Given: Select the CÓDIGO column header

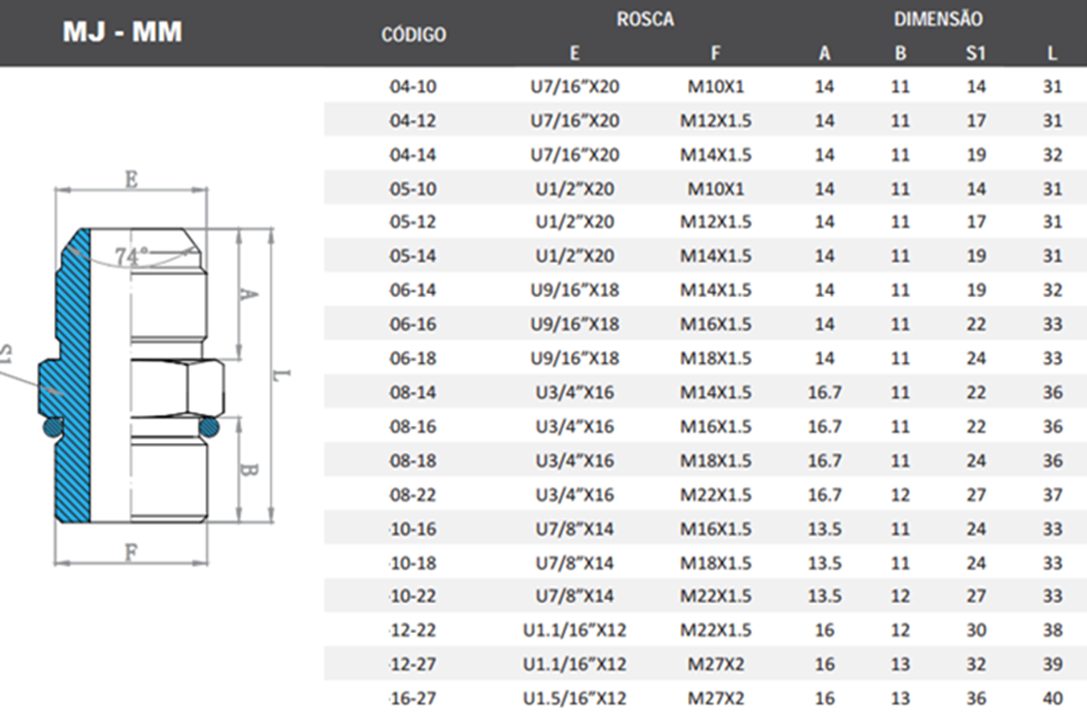Looking at the screenshot, I should tap(414, 35).
